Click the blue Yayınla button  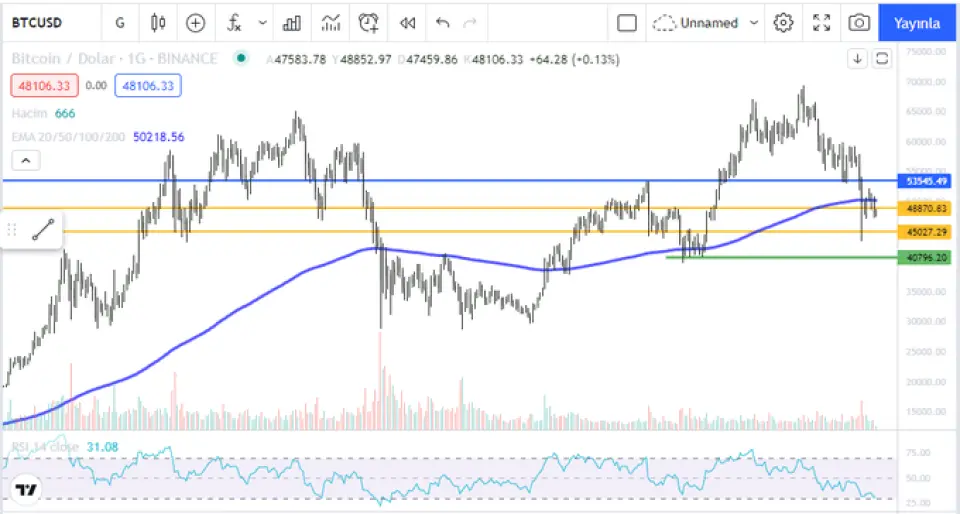pyautogui.click(x=917, y=22)
